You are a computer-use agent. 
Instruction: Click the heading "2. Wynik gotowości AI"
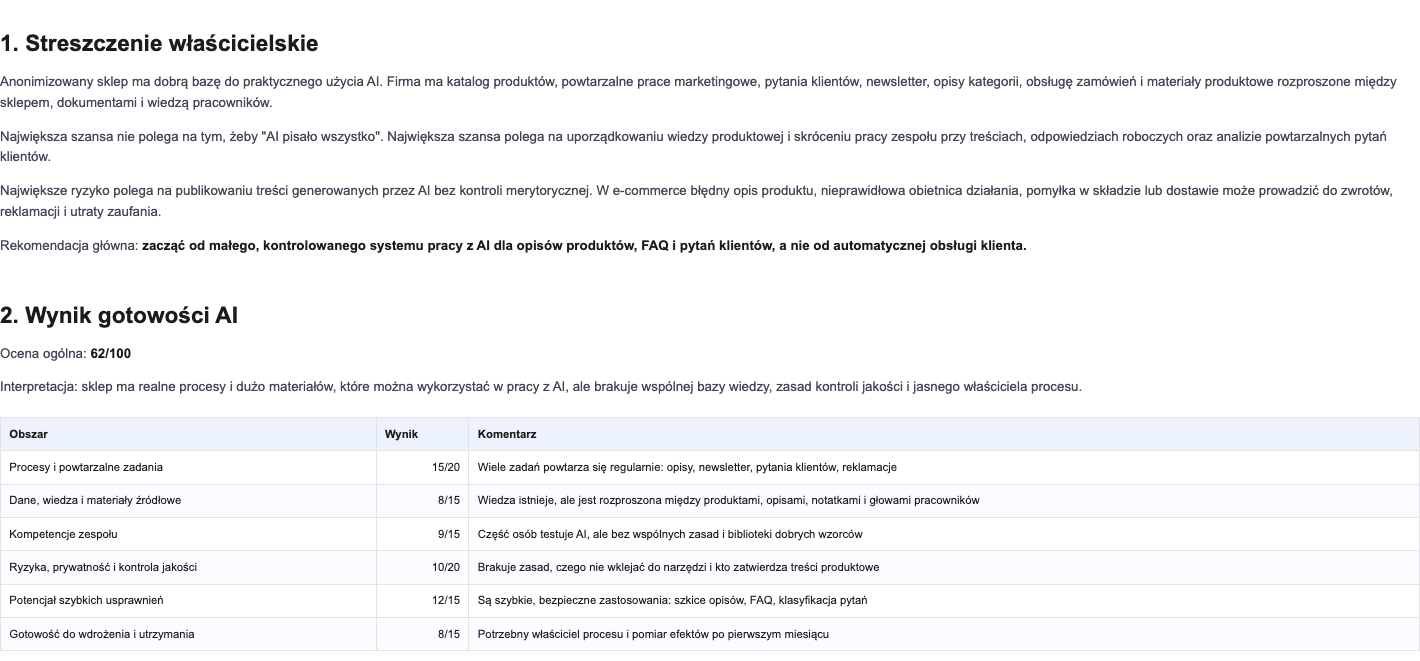click(119, 315)
